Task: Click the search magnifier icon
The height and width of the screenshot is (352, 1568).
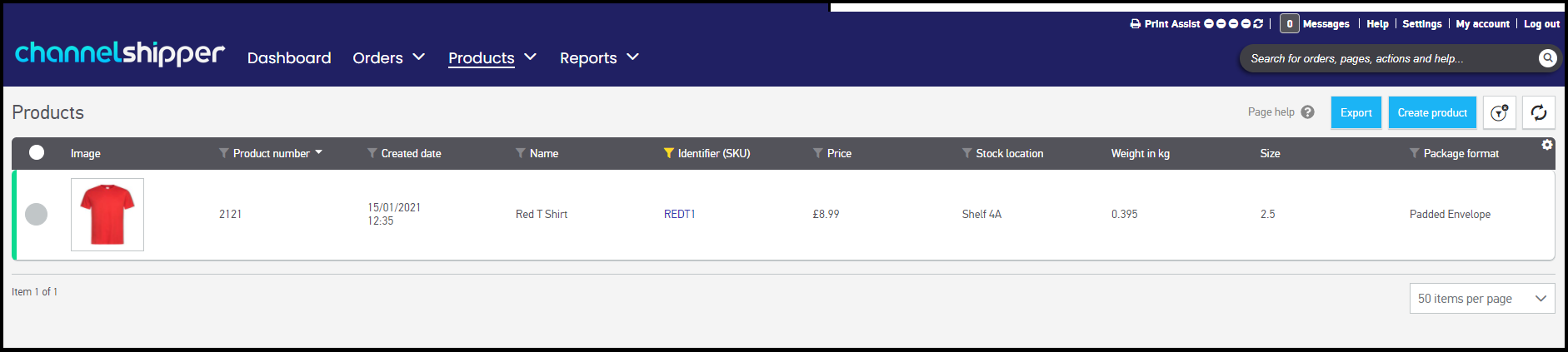Action: click(1547, 58)
